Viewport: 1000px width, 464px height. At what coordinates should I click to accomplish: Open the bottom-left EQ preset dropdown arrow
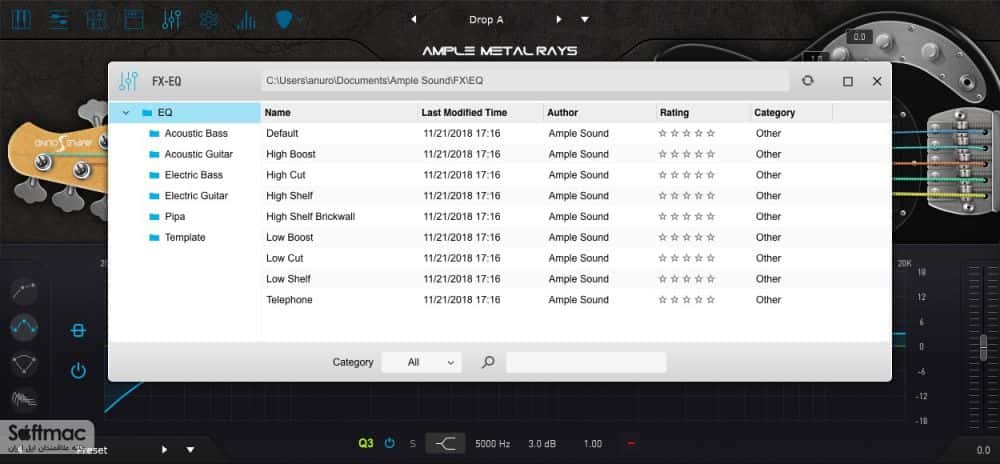[x=190, y=450]
